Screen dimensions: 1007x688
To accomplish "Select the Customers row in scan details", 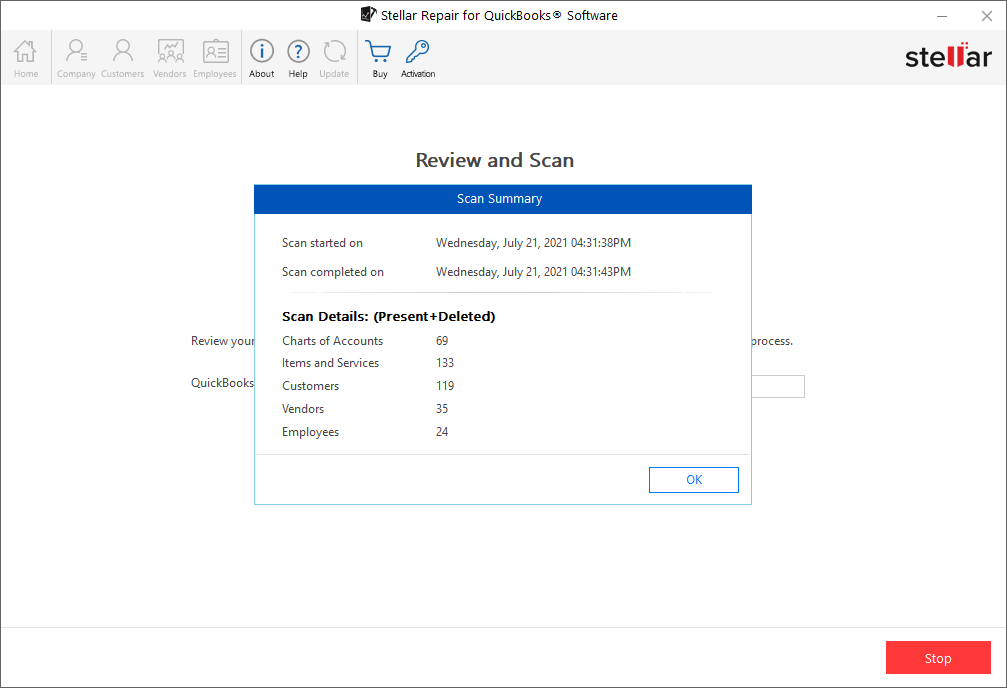I will (368, 386).
